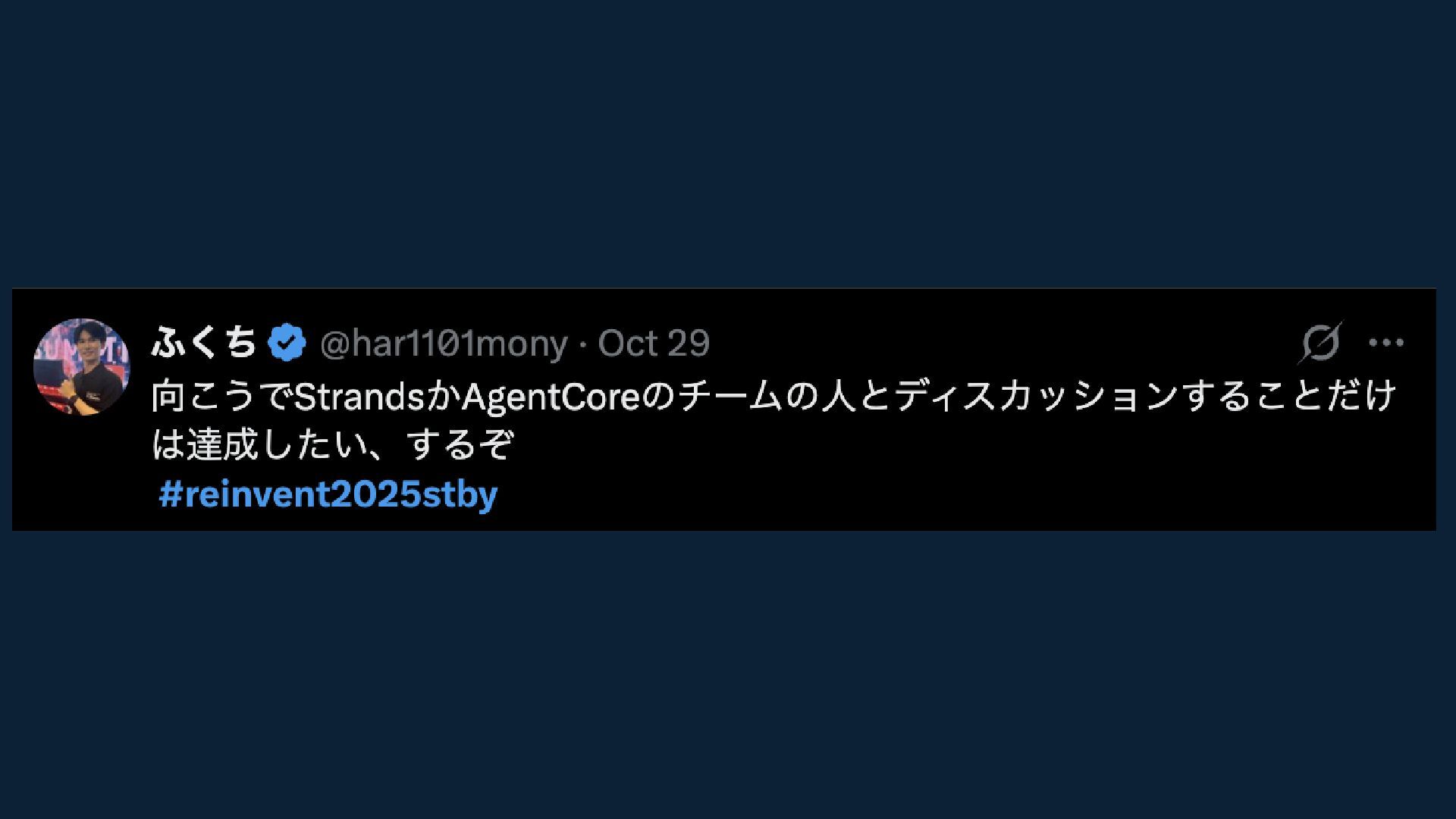Click the dot separator before Oct 29
The height and width of the screenshot is (819, 1456).
tap(582, 344)
